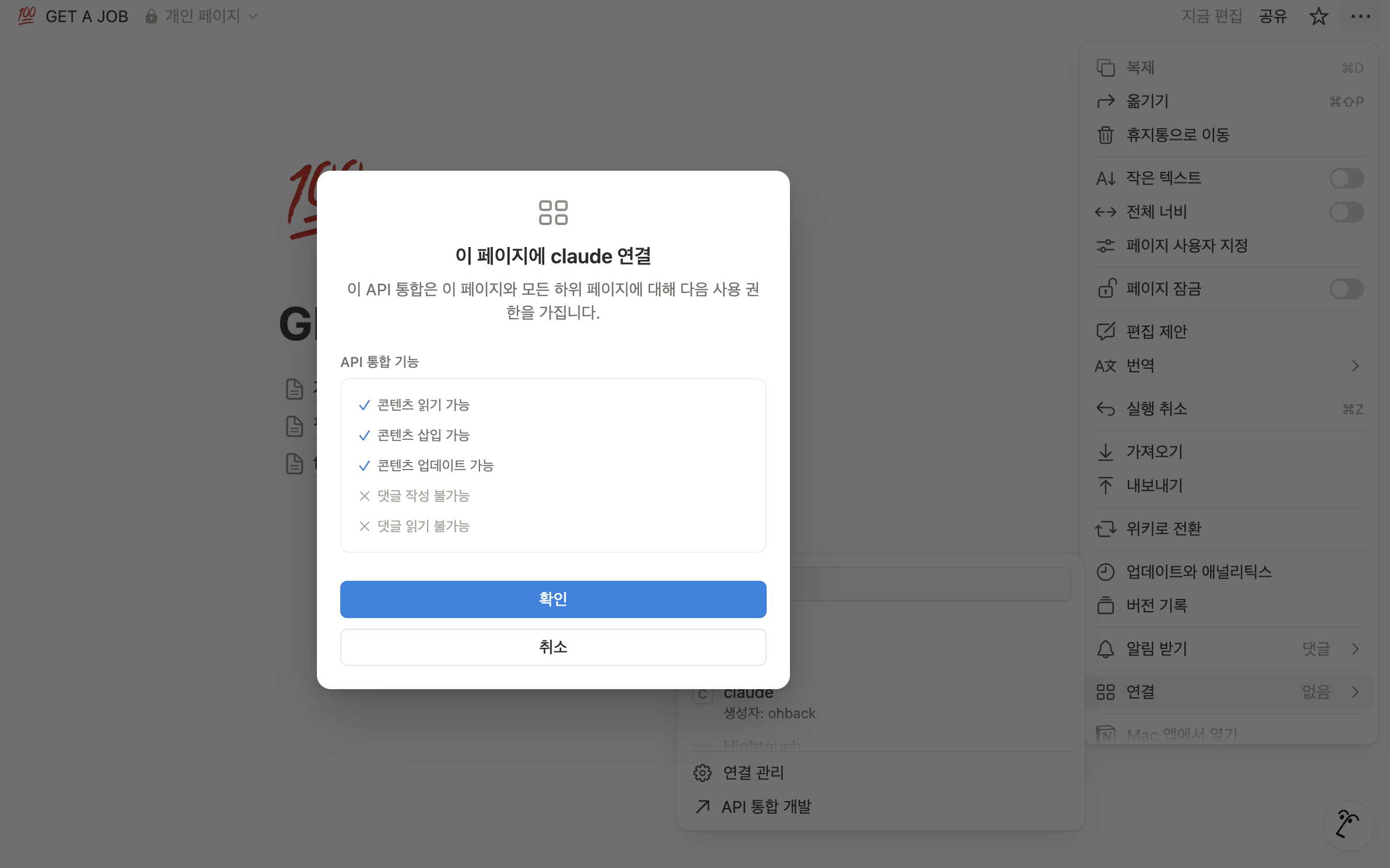
Task: Choose 버전 기록 from the menu
Action: (x=1229, y=606)
